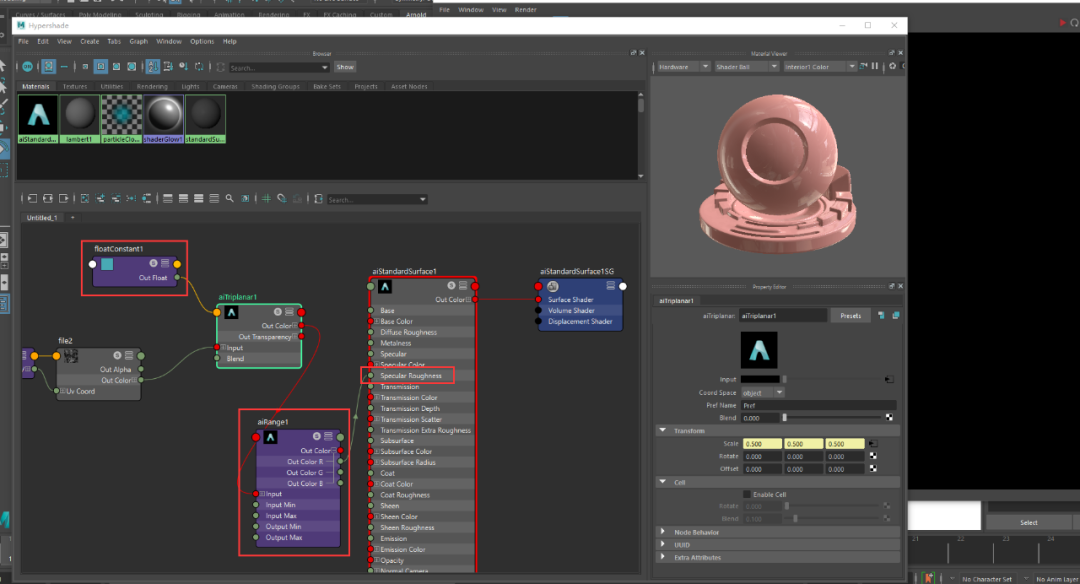The width and height of the screenshot is (1080, 584).
Task: Click the input and output connections icon
Action: tap(48, 198)
